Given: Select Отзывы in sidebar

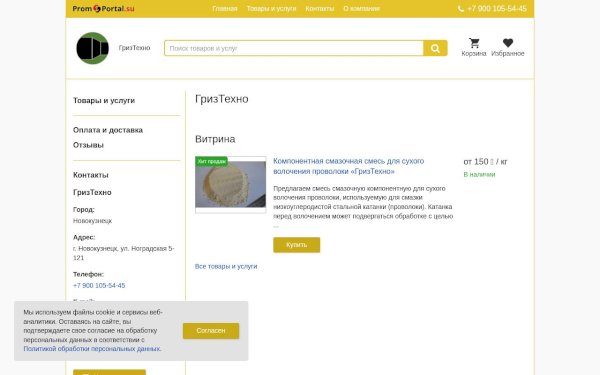Looking at the screenshot, I should click(x=88, y=145).
